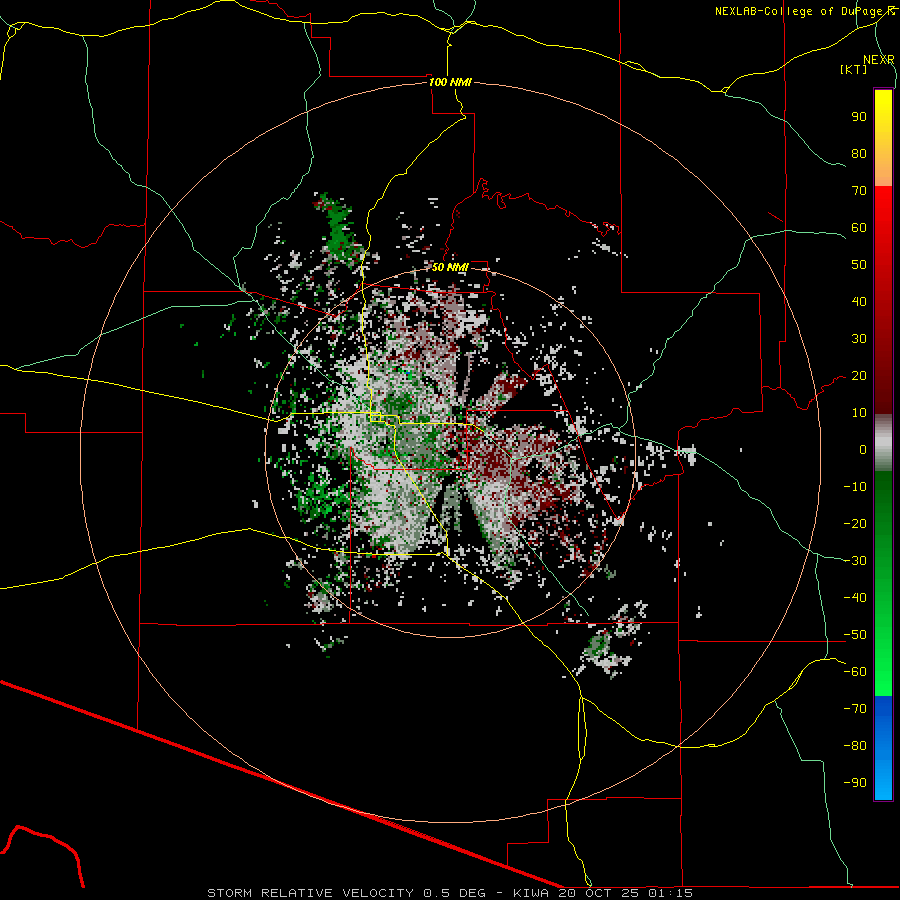Select the -80 knot scale label
The image size is (900, 900).
855,746
